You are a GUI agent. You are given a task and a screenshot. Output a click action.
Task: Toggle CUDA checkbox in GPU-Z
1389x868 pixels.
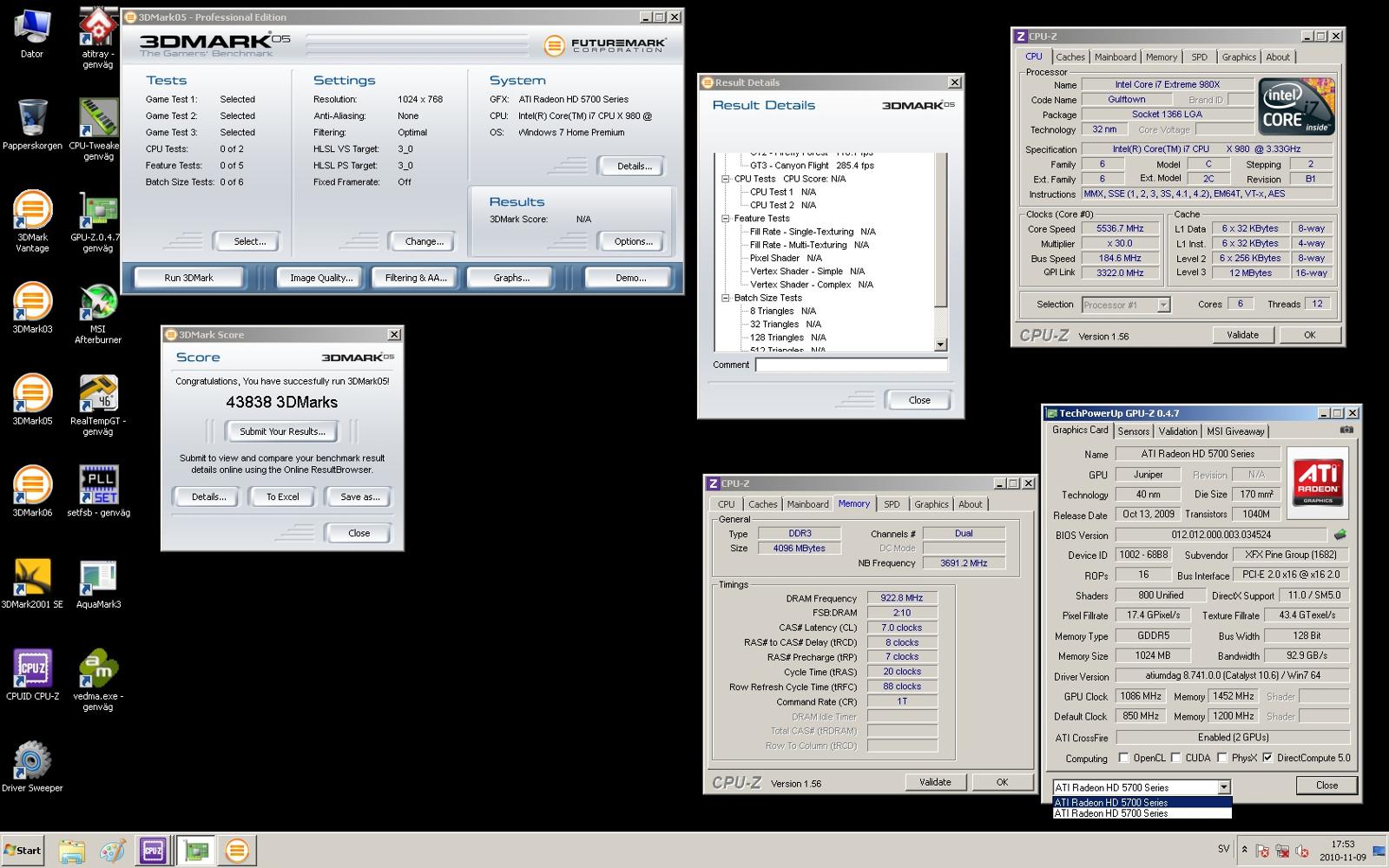coord(1175,758)
